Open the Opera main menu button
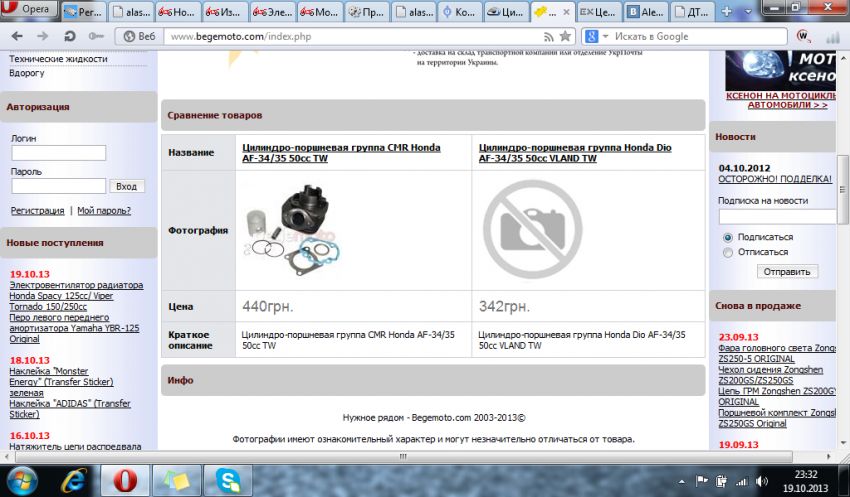Viewport: 850px width, 497px height. (x=28, y=9)
